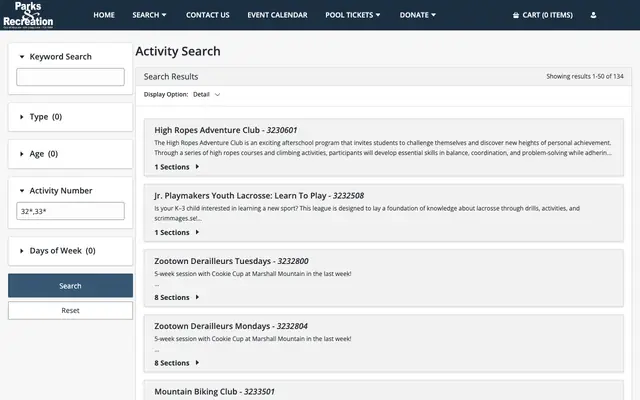Expand the Days of Week filter

click(58, 251)
